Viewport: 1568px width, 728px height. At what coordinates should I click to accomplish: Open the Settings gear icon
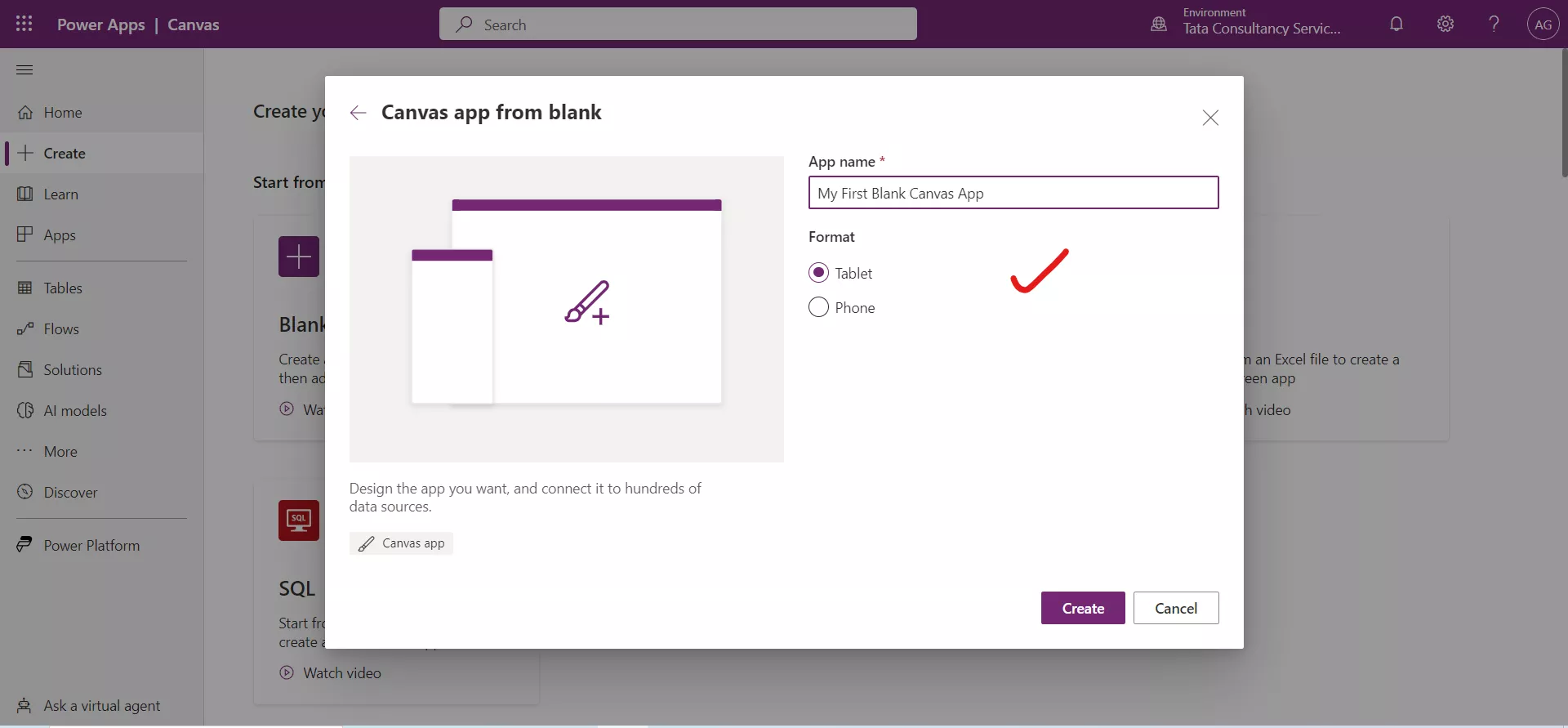coord(1445,24)
